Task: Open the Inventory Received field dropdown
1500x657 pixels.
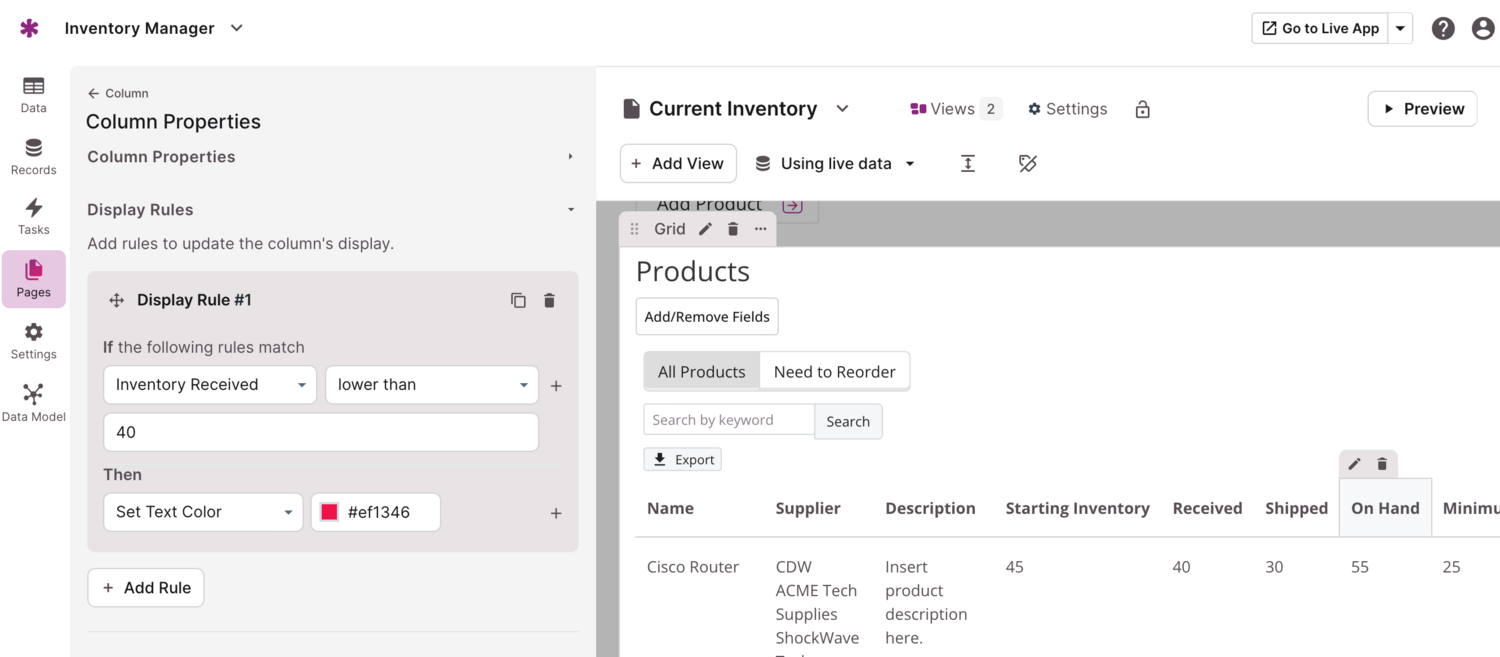Action: click(210, 385)
